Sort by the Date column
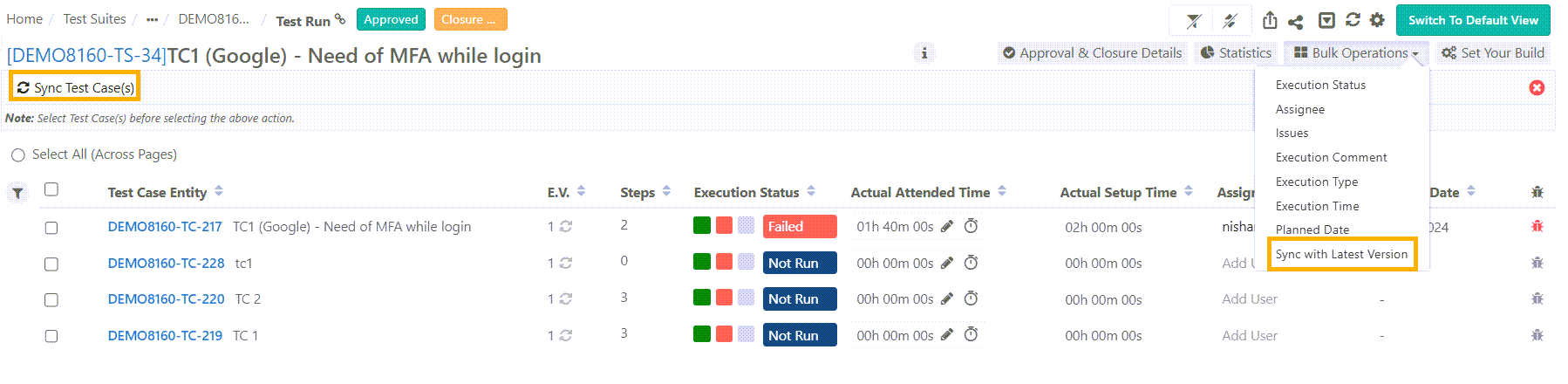Screen dimensions: 1568x384 1471,191
